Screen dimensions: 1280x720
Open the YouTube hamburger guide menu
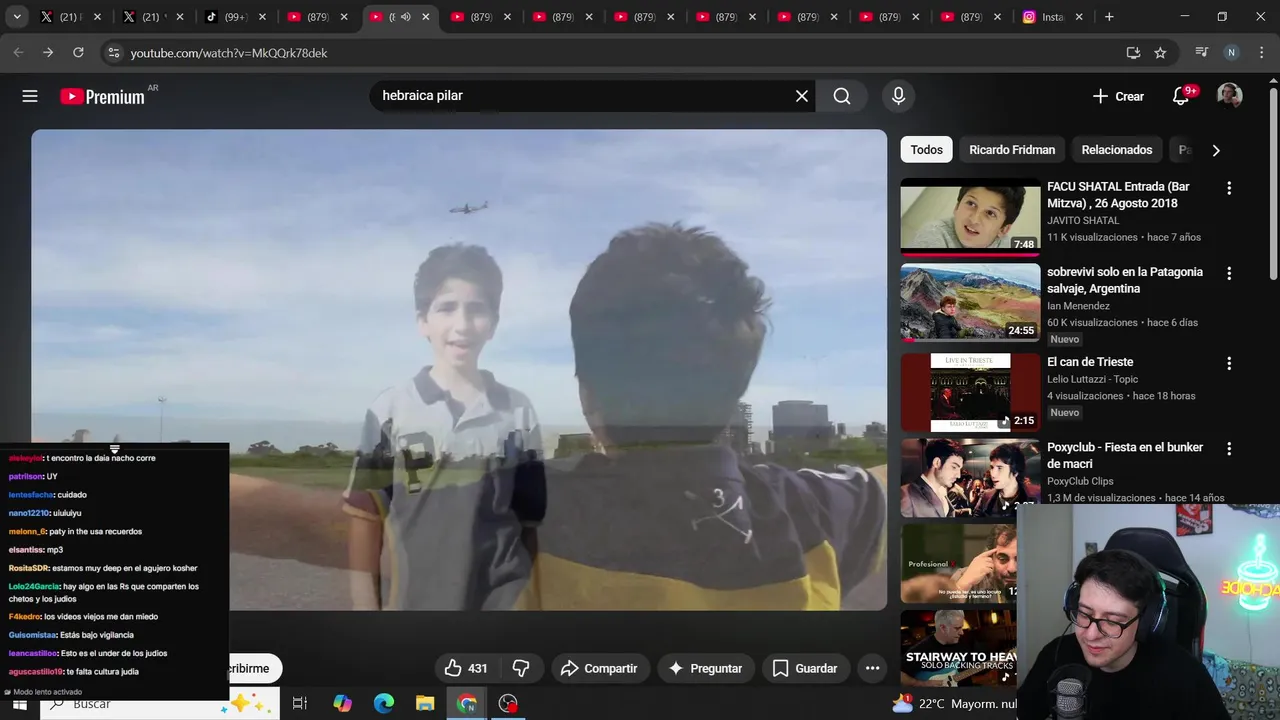click(x=30, y=96)
